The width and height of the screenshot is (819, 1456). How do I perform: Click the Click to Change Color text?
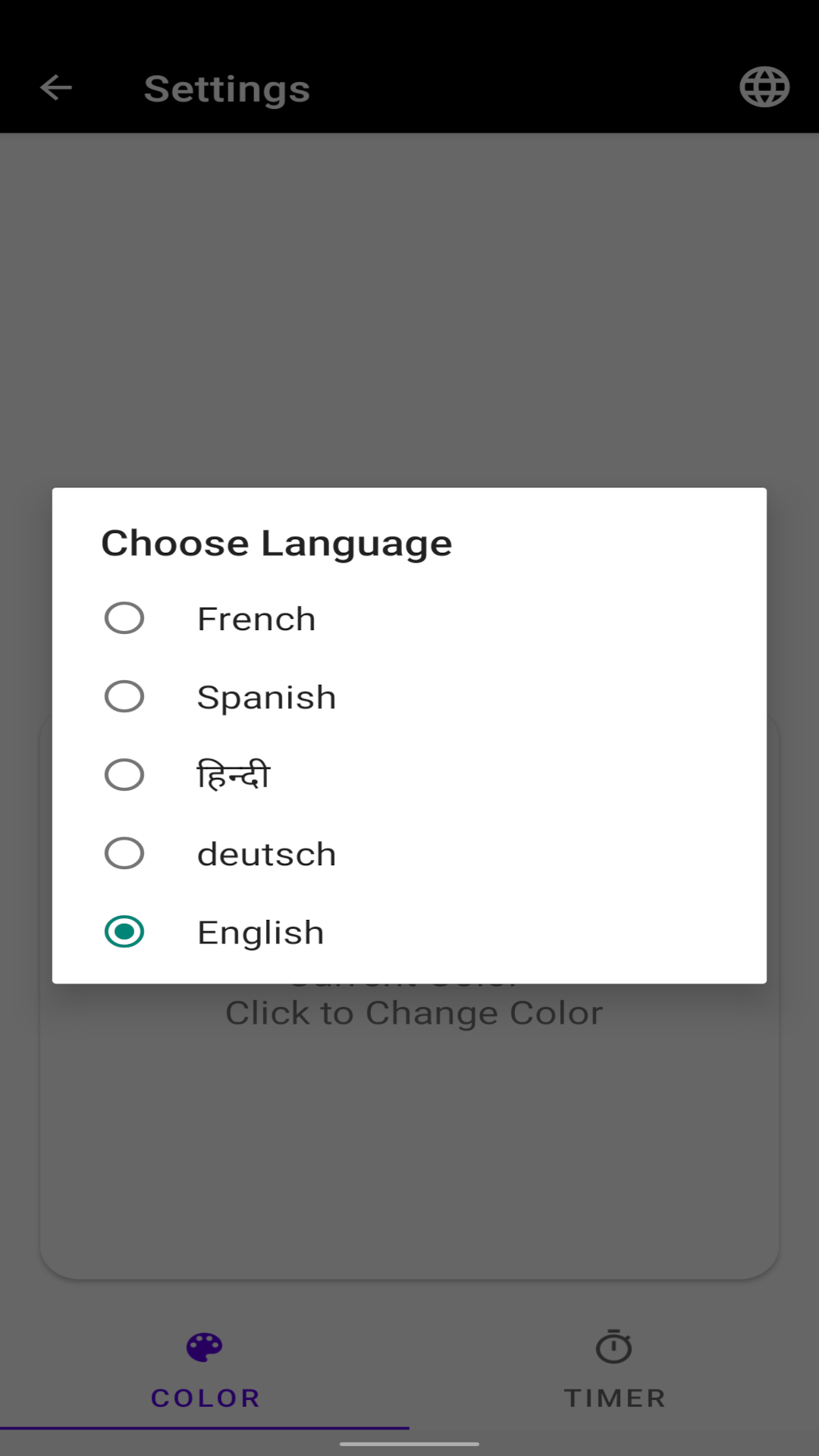(x=414, y=1014)
